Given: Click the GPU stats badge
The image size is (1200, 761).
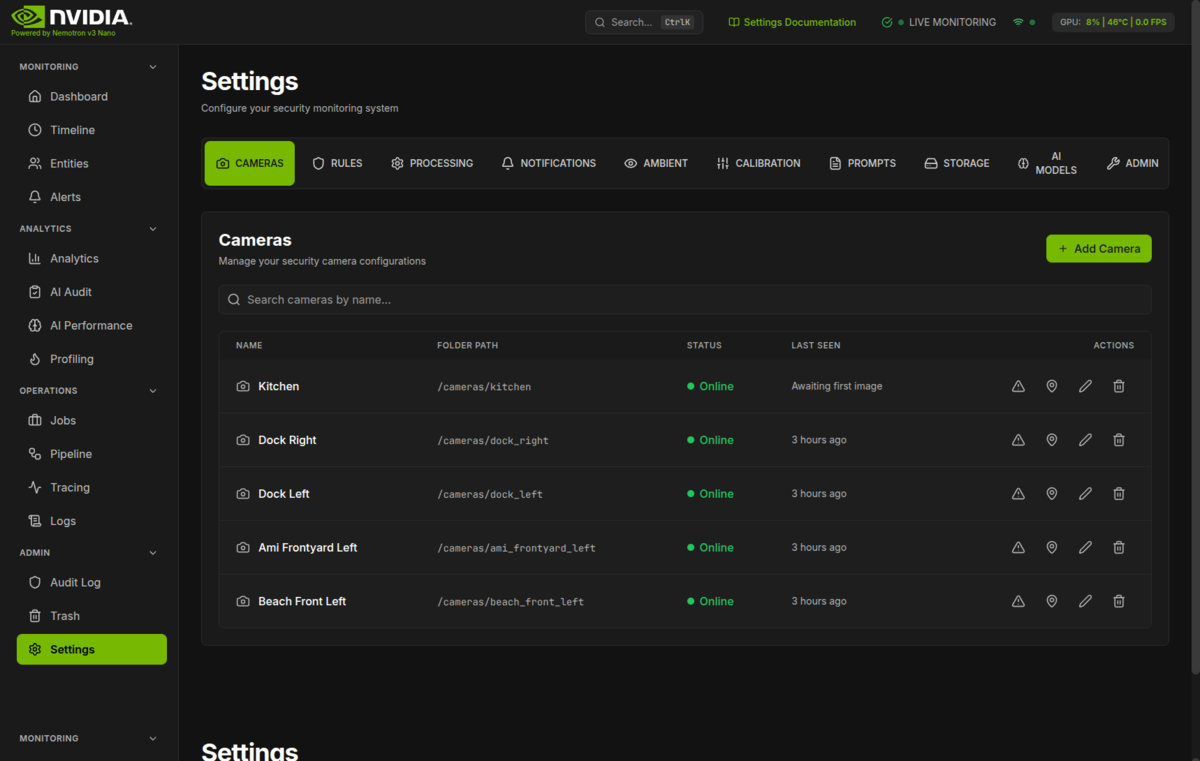Looking at the screenshot, I should (1113, 21).
